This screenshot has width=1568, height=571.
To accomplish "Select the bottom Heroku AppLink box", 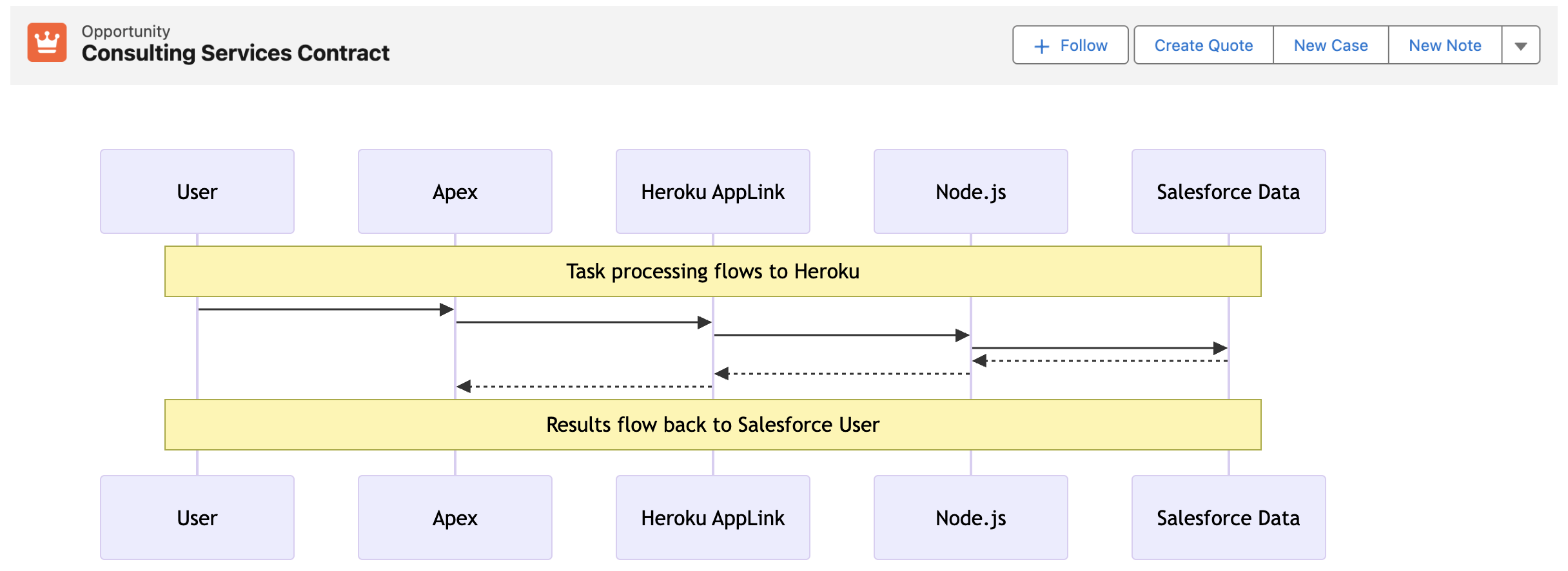I will (x=713, y=518).
